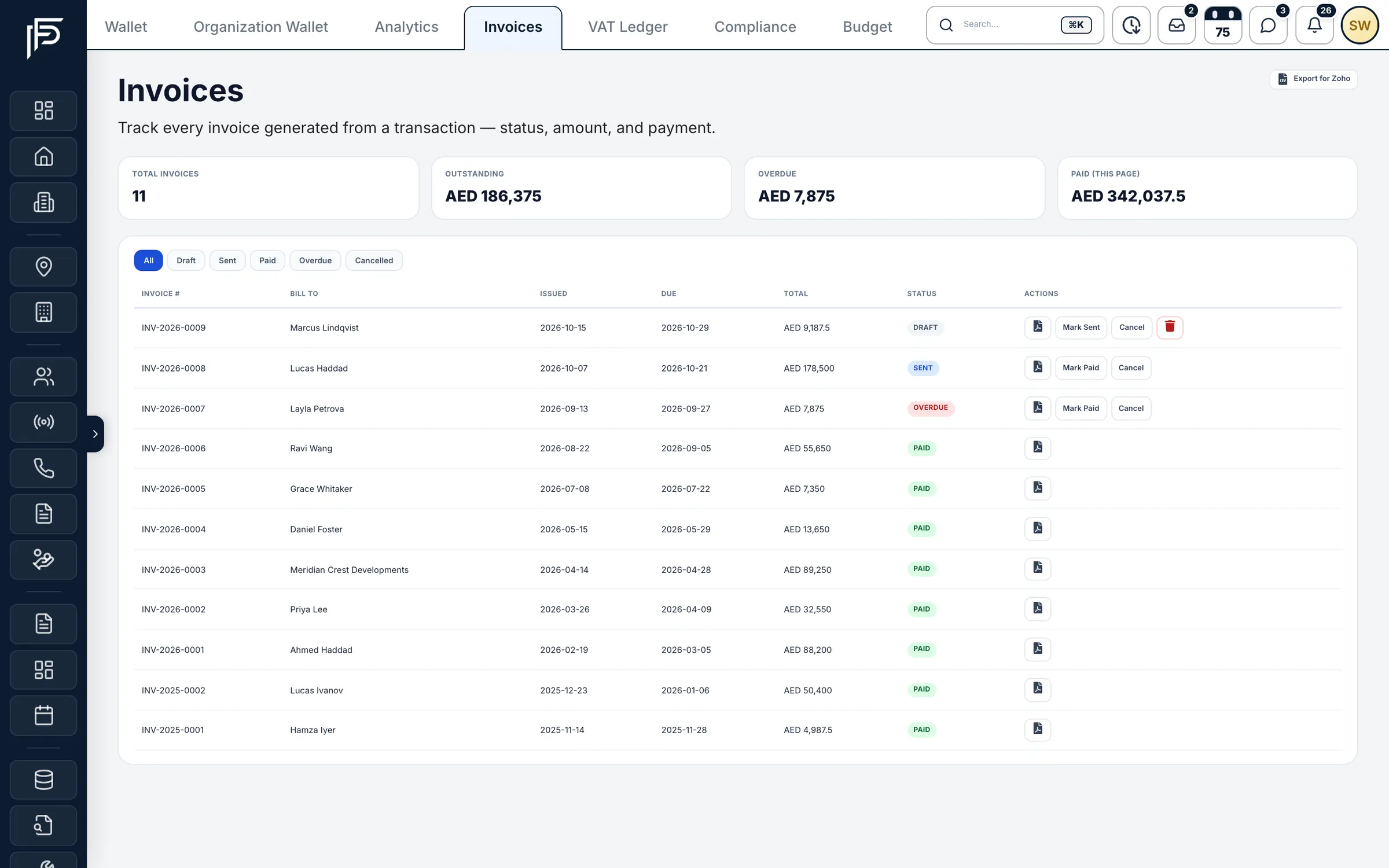
Task: Mark Paid invoice INV-2026-0007
Action: 1081,408
